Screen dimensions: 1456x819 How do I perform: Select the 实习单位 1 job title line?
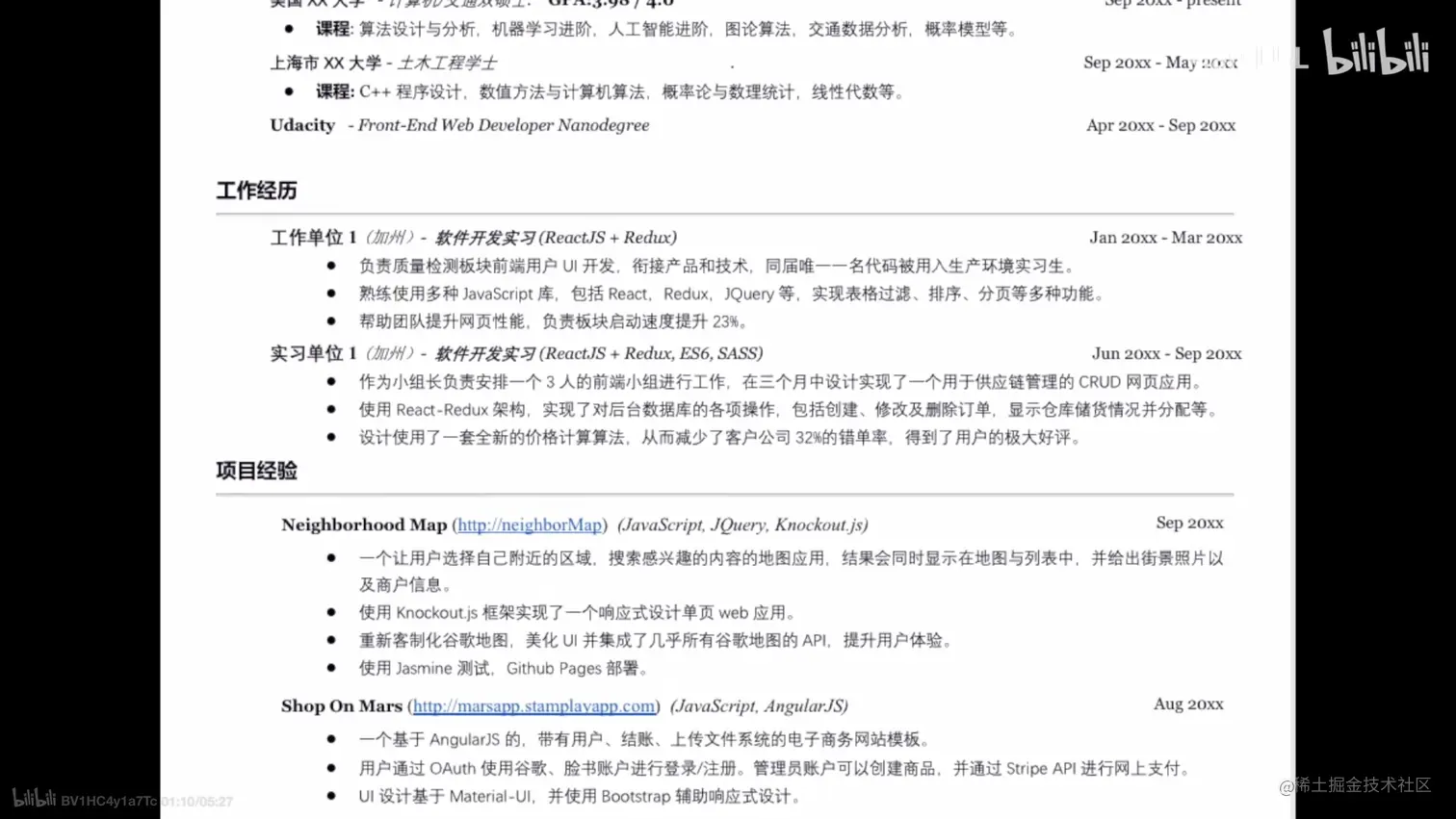[x=516, y=353]
